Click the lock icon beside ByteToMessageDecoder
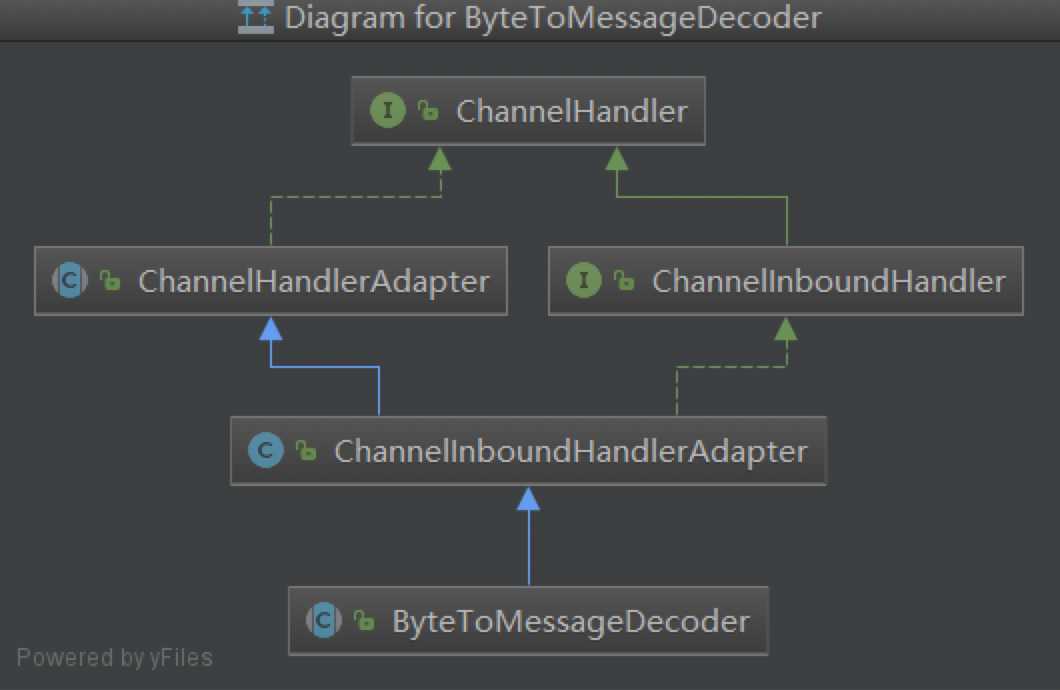The height and width of the screenshot is (690, 1060). (364, 621)
